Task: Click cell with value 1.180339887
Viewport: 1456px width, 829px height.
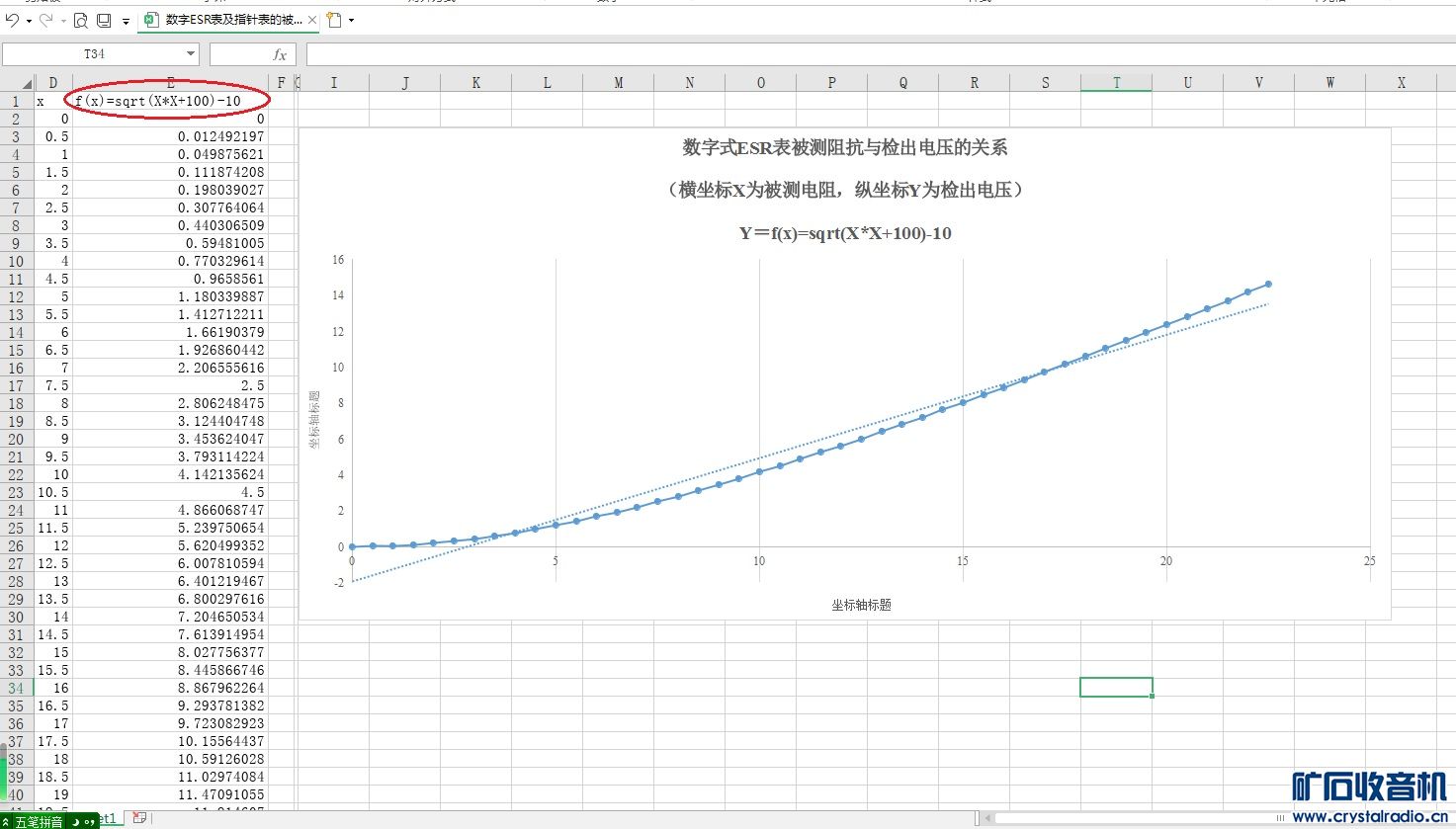Action: pos(171,296)
